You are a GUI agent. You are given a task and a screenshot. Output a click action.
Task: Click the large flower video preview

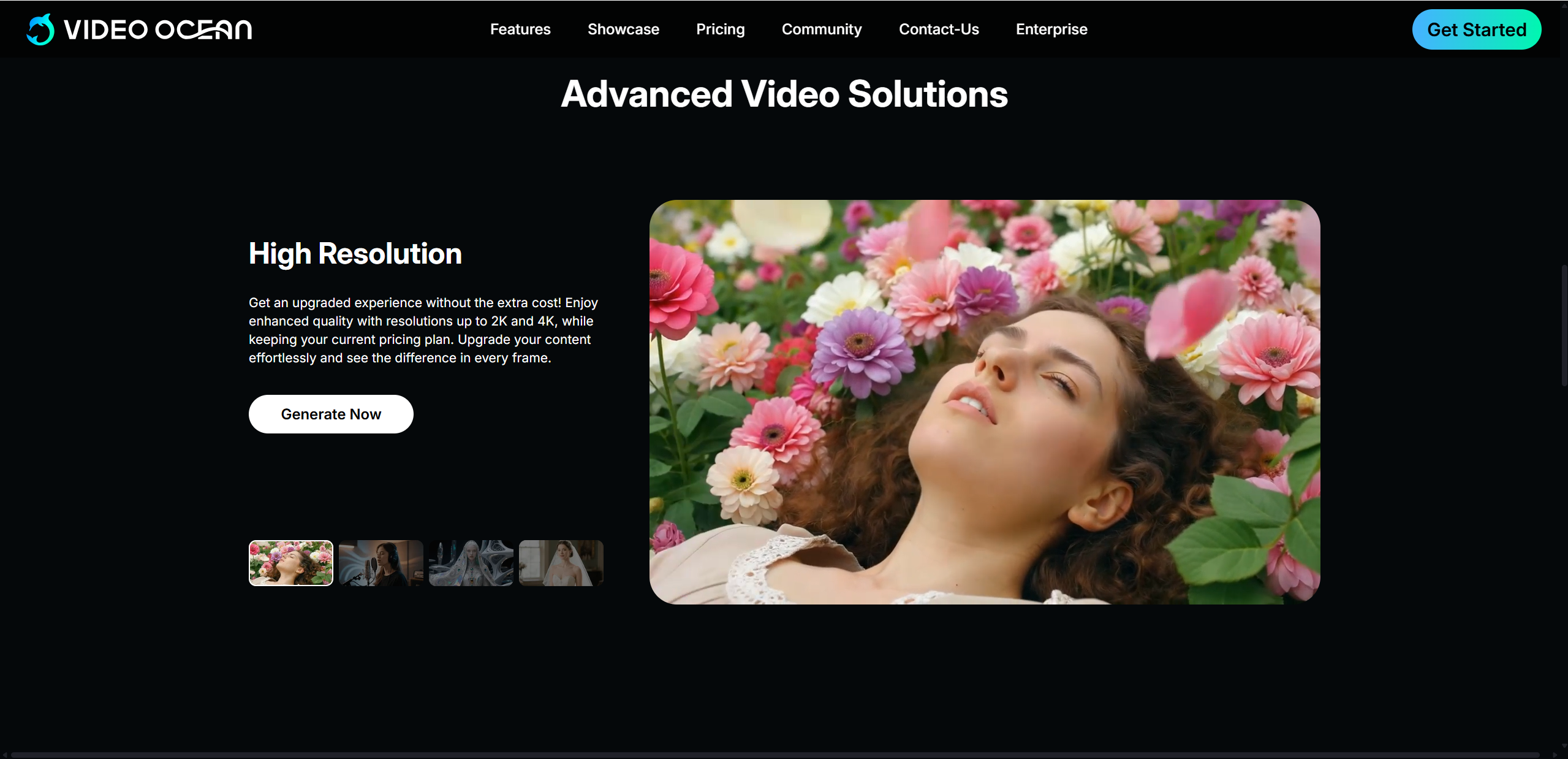point(984,402)
